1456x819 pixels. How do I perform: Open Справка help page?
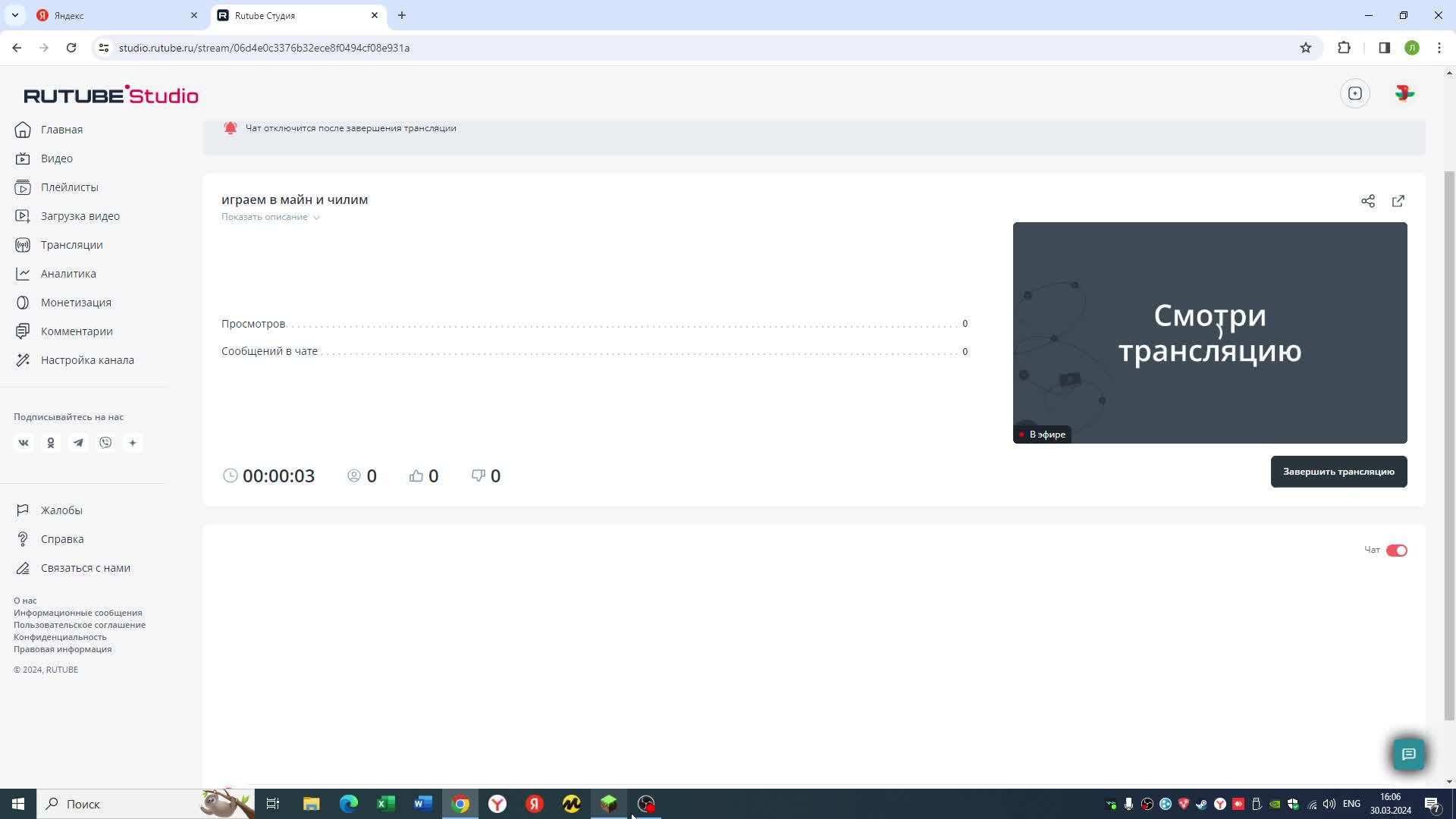coord(62,539)
